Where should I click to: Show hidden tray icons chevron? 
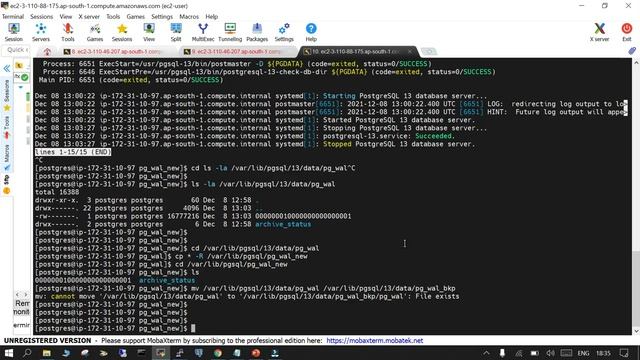pyautogui.click(x=486, y=353)
